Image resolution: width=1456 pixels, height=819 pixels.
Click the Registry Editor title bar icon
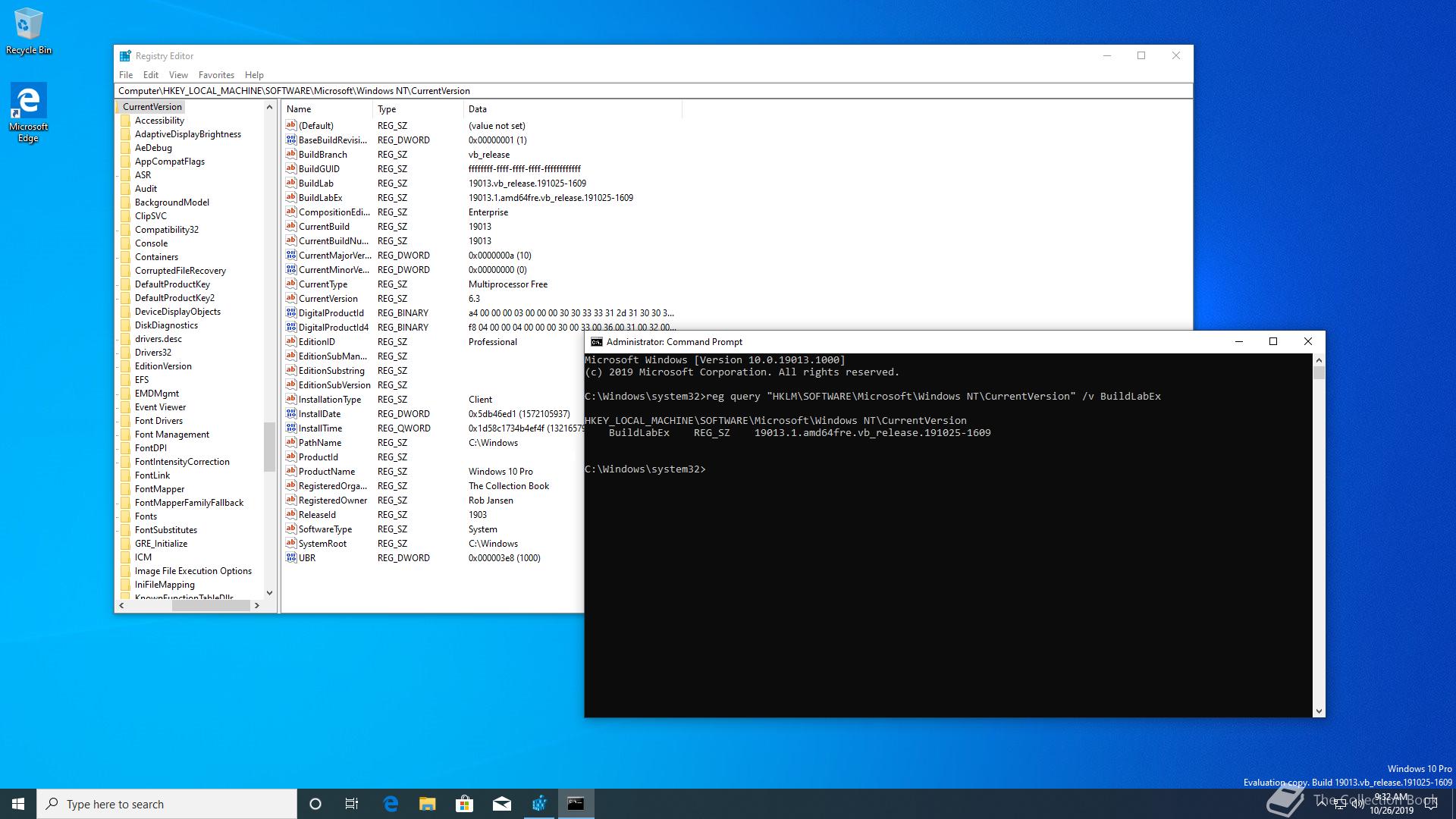125,56
